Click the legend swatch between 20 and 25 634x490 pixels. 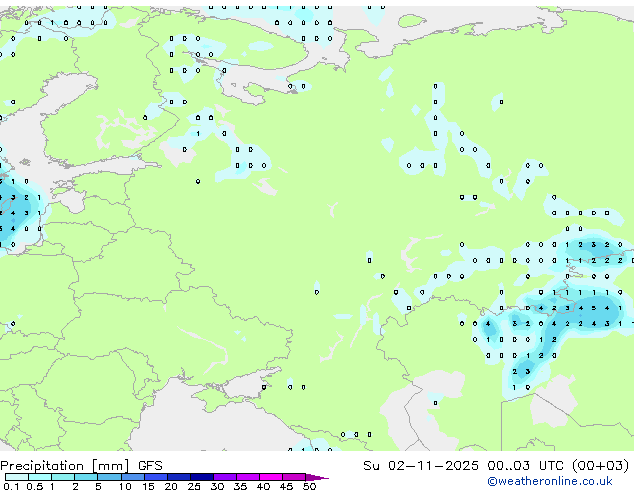(179, 477)
